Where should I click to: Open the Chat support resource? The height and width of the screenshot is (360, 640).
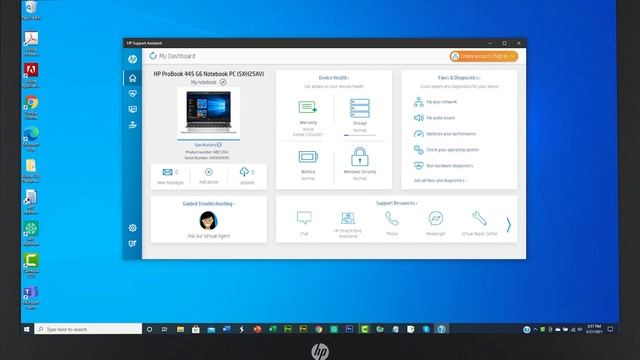(x=304, y=222)
